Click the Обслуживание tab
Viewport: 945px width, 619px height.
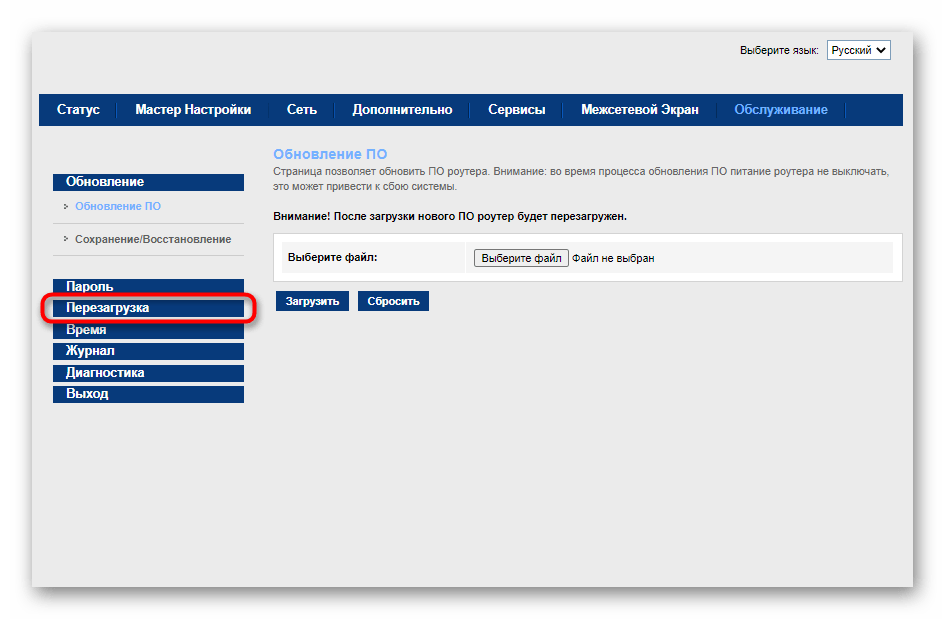click(780, 110)
